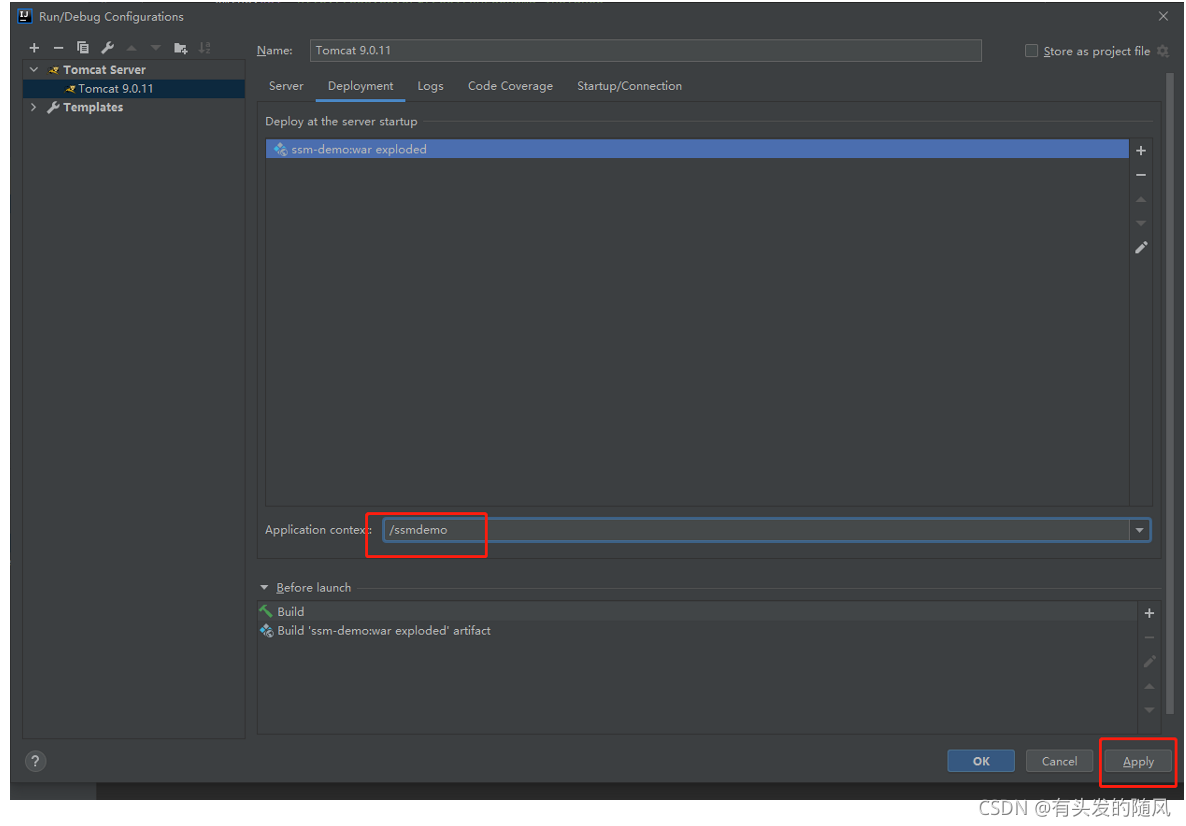Move deployment artifact up arrow
Image resolution: width=1186 pixels, height=826 pixels.
pos(1141,199)
